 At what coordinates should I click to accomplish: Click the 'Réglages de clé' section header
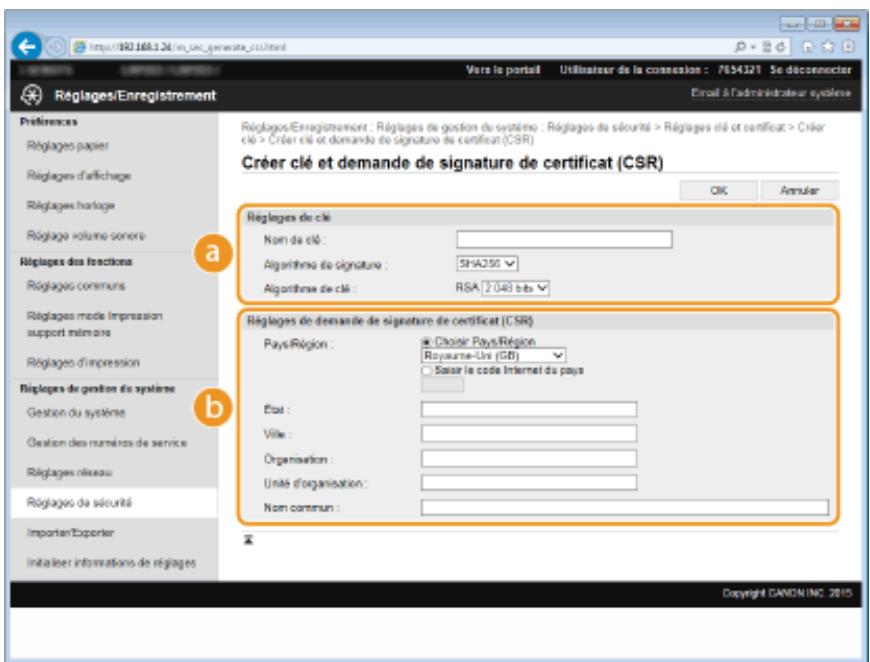pyautogui.click(x=289, y=218)
